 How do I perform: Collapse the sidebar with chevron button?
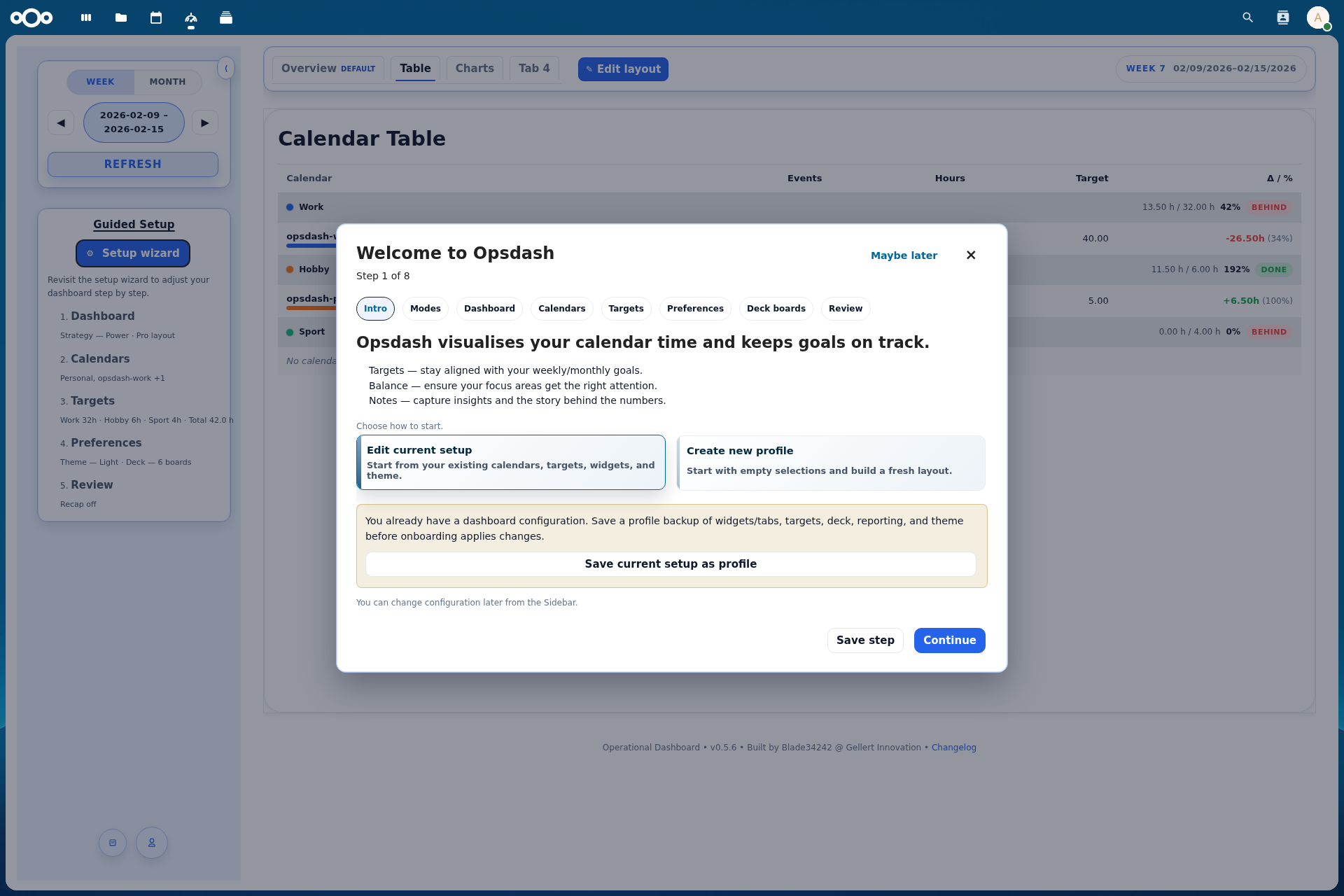(226, 68)
